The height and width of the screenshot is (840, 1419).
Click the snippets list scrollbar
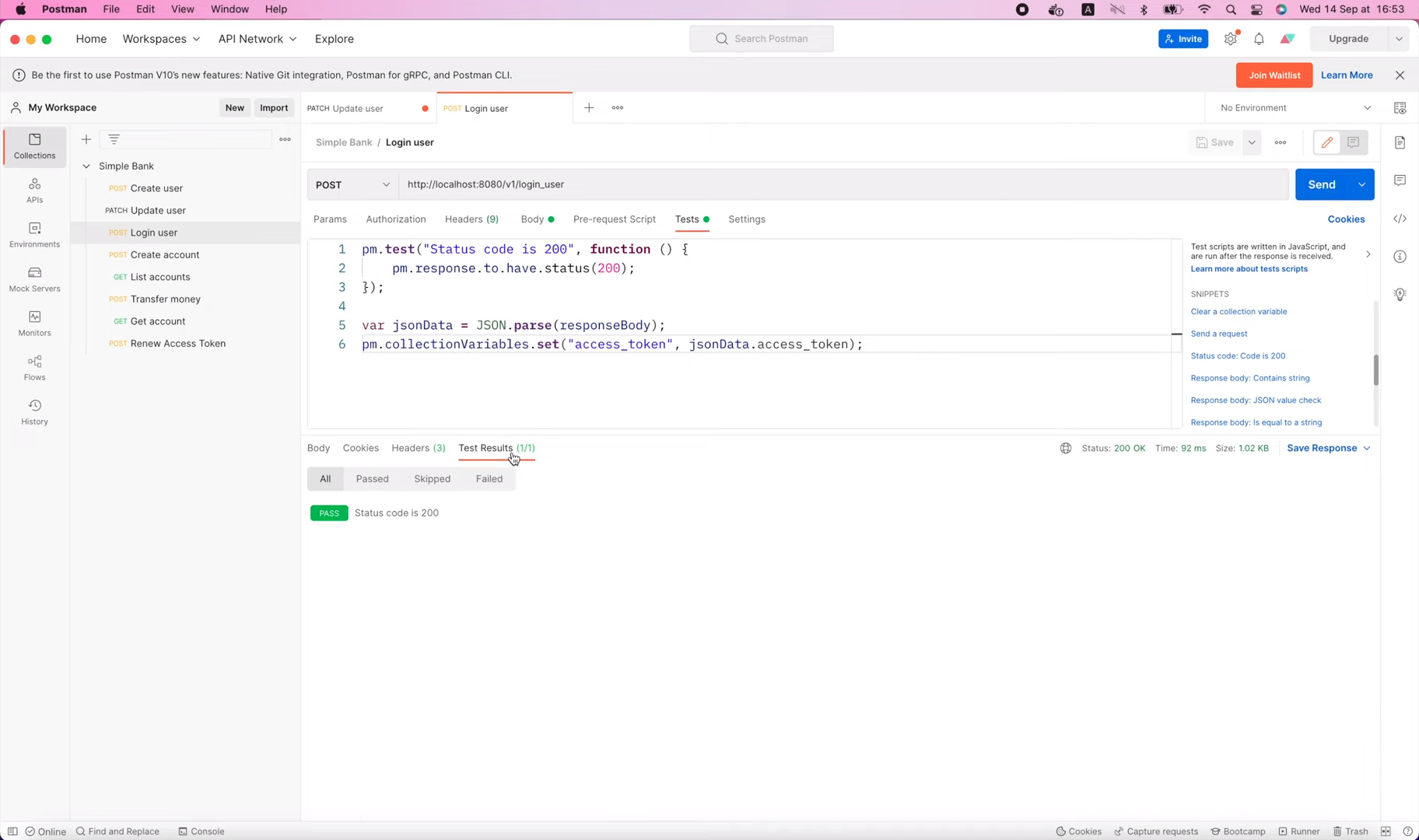[1375, 370]
